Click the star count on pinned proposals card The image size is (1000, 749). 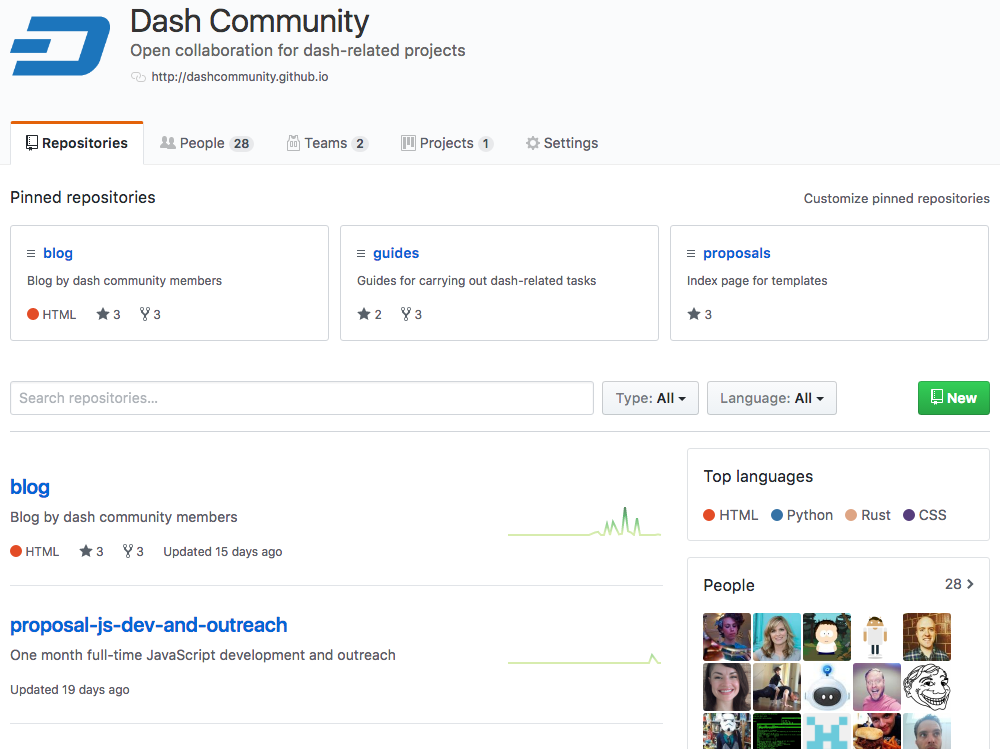[700, 314]
